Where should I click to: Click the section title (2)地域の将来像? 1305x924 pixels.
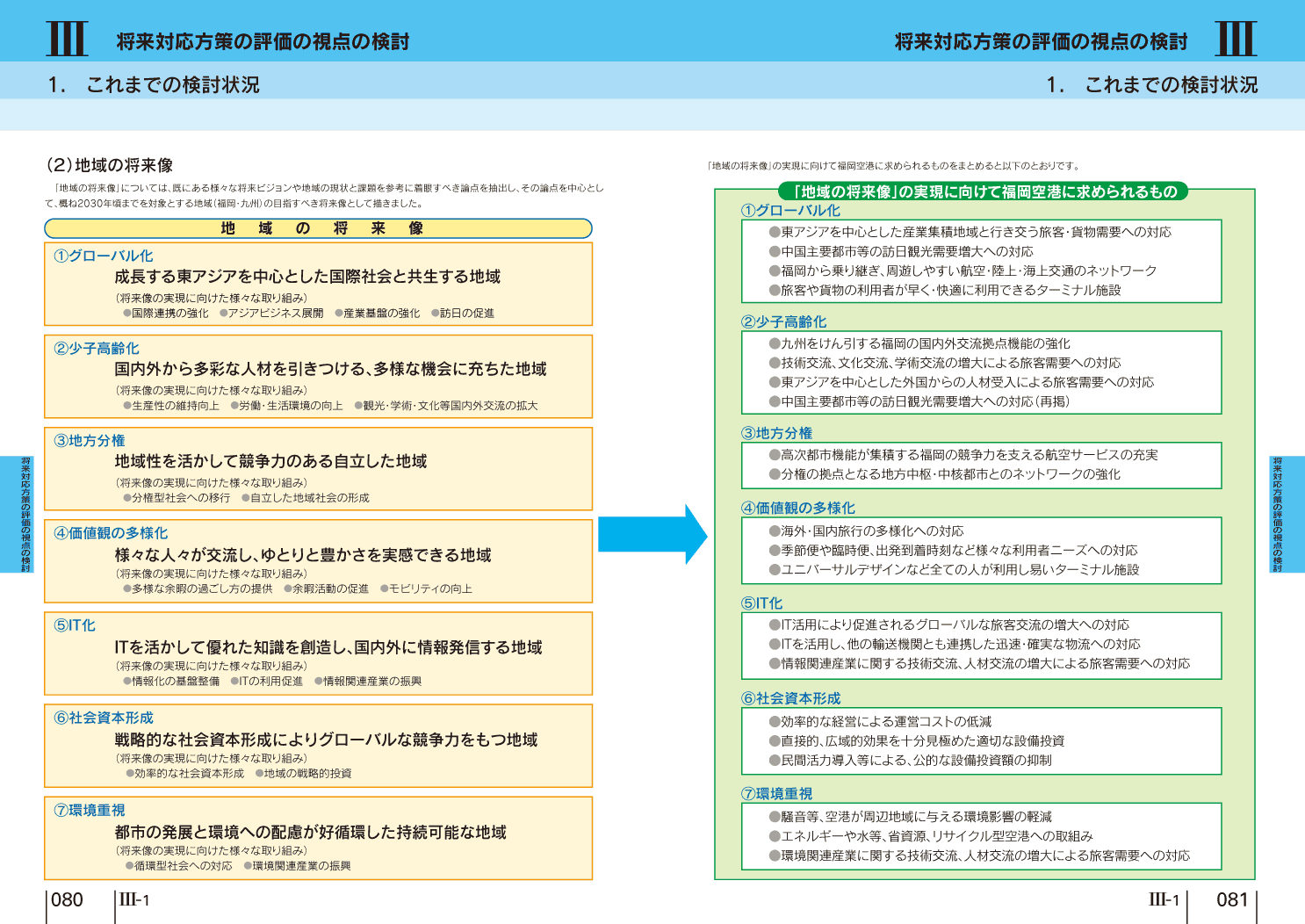pos(109,165)
